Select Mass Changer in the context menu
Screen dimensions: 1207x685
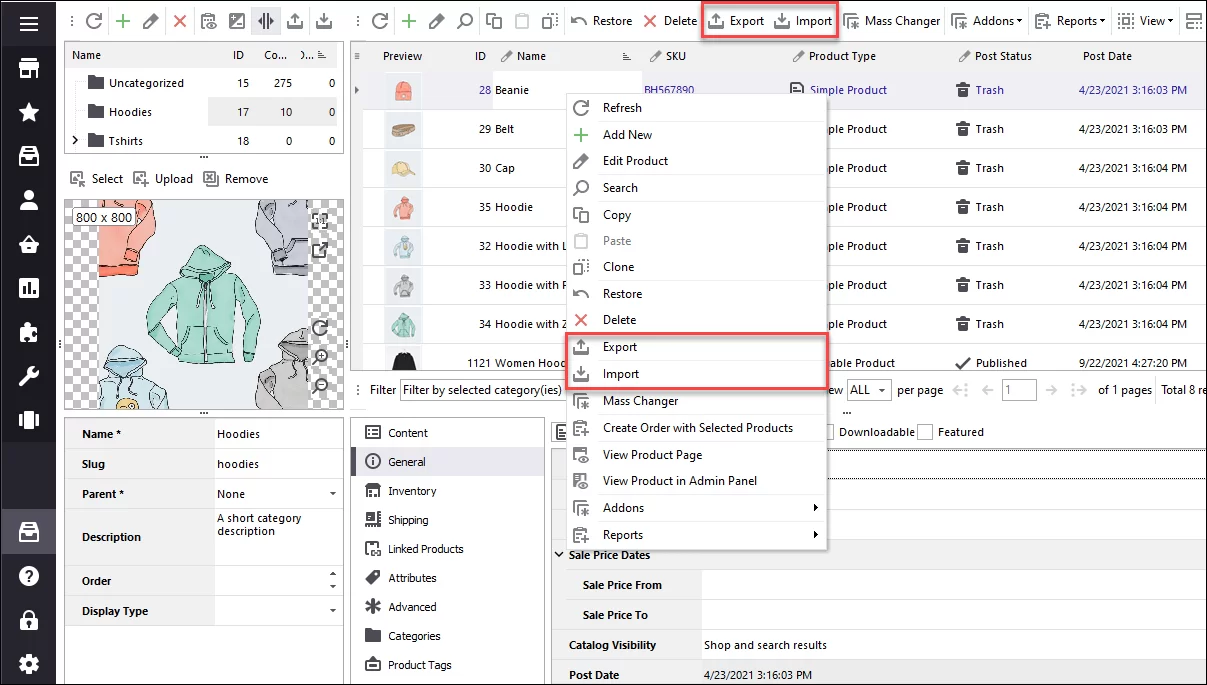(x=640, y=401)
